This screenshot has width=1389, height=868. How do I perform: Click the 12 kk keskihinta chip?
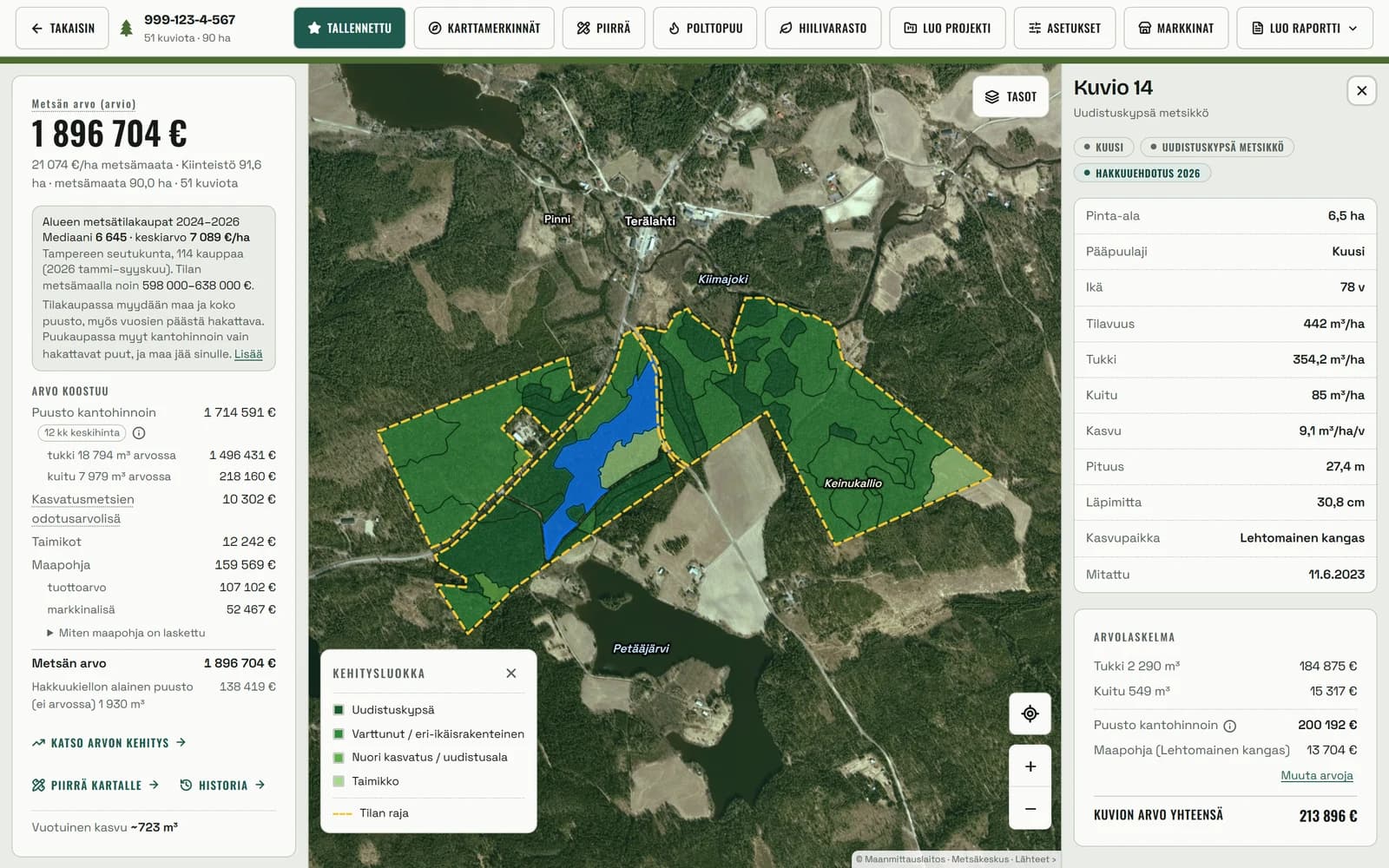point(82,432)
